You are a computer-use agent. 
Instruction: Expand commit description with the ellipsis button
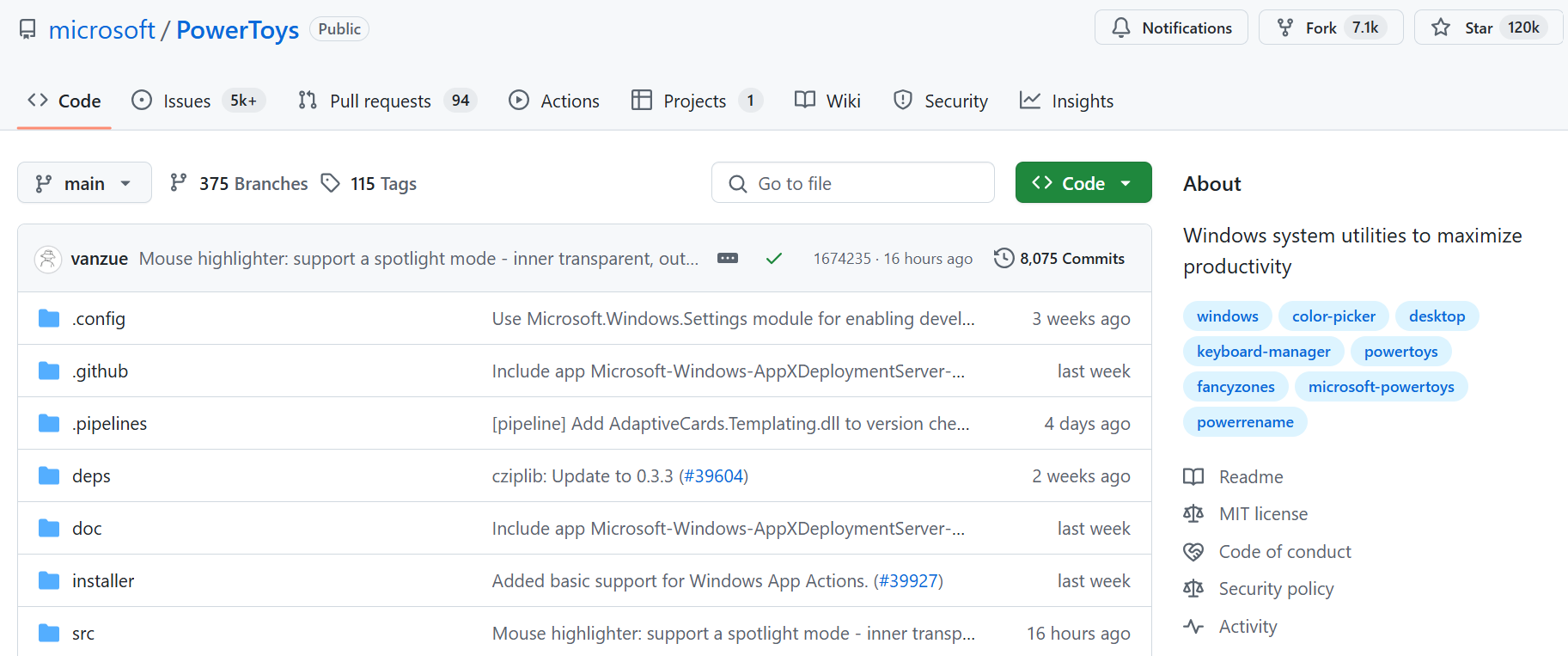click(x=728, y=258)
